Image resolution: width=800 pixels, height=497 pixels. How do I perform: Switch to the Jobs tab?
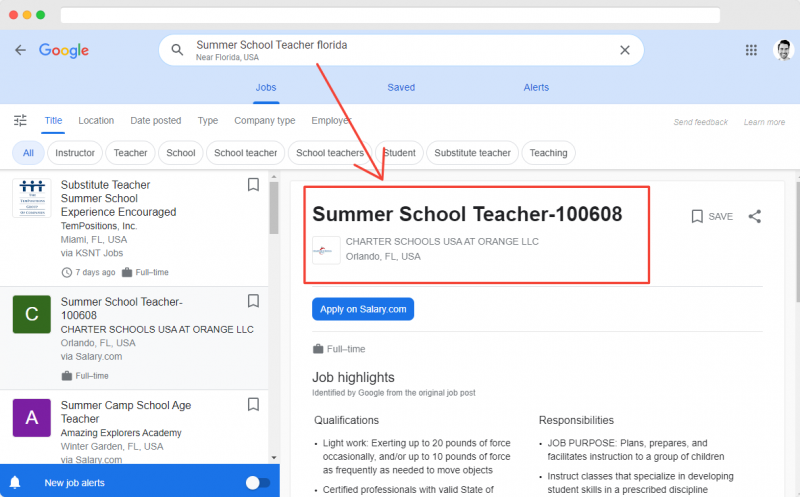pos(266,88)
